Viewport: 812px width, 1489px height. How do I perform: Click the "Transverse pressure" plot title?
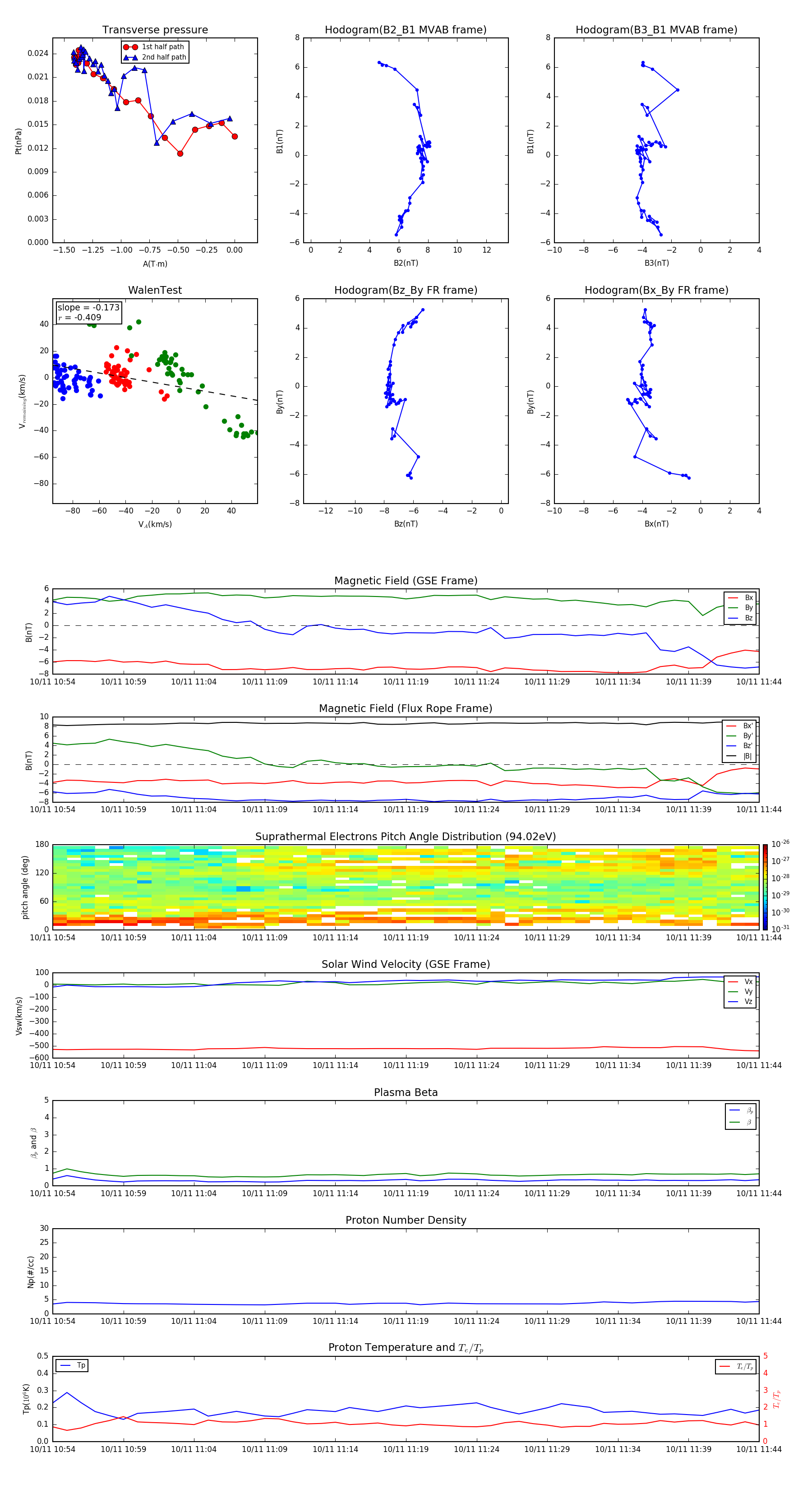pos(155,29)
